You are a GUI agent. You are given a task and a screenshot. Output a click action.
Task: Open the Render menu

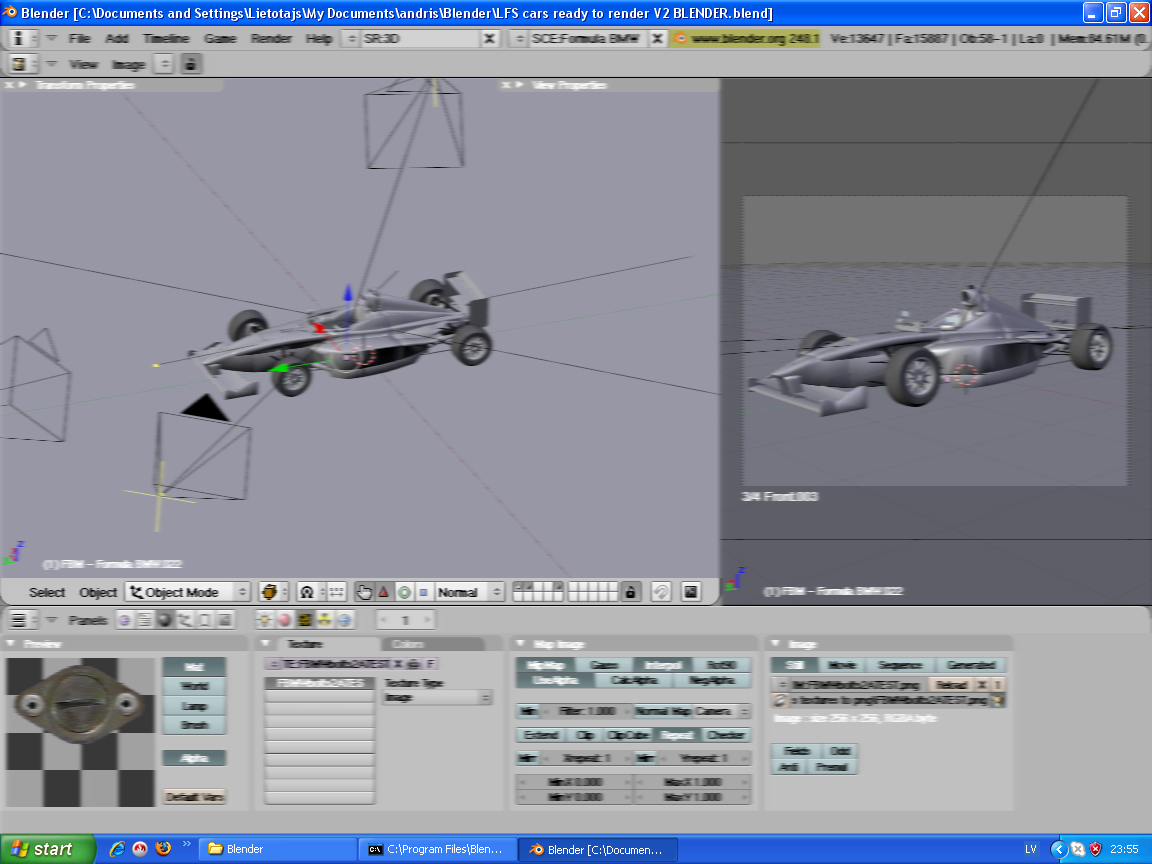pyautogui.click(x=271, y=38)
